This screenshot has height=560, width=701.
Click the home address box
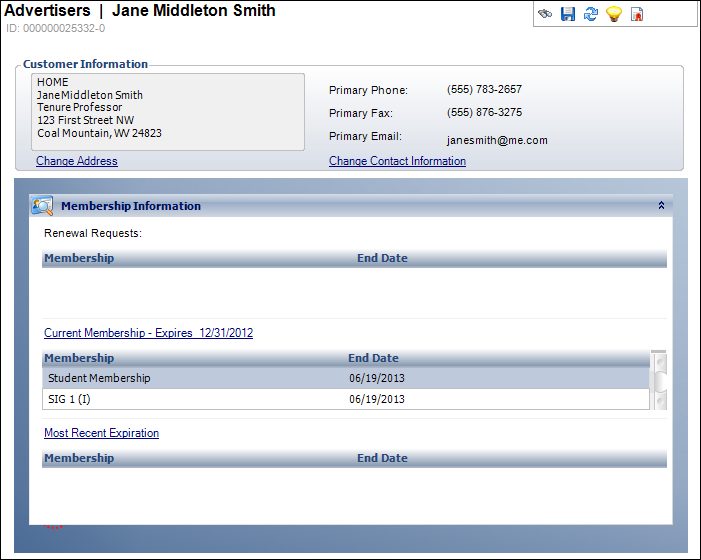tap(168, 112)
